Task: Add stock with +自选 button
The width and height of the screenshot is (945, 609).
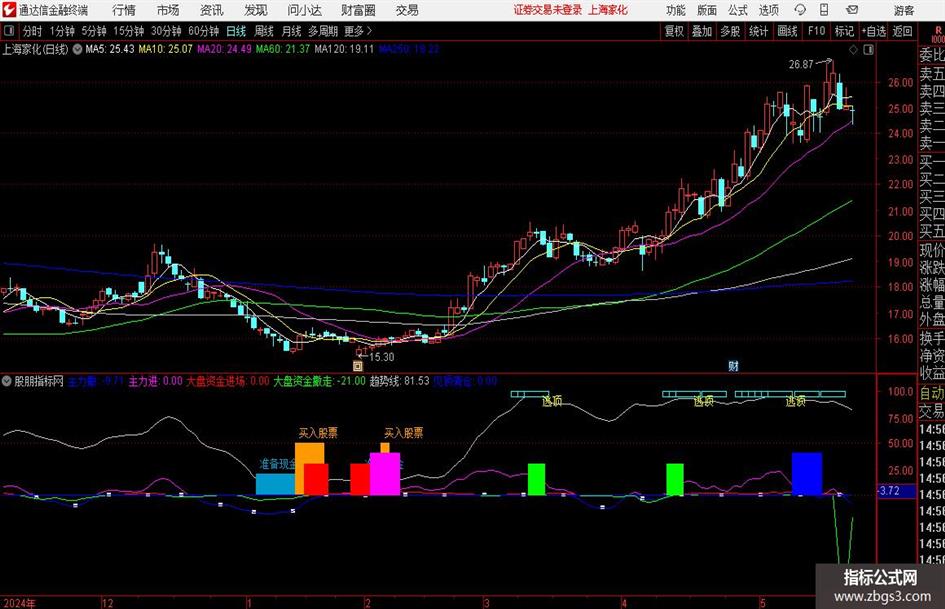Action: [x=873, y=31]
